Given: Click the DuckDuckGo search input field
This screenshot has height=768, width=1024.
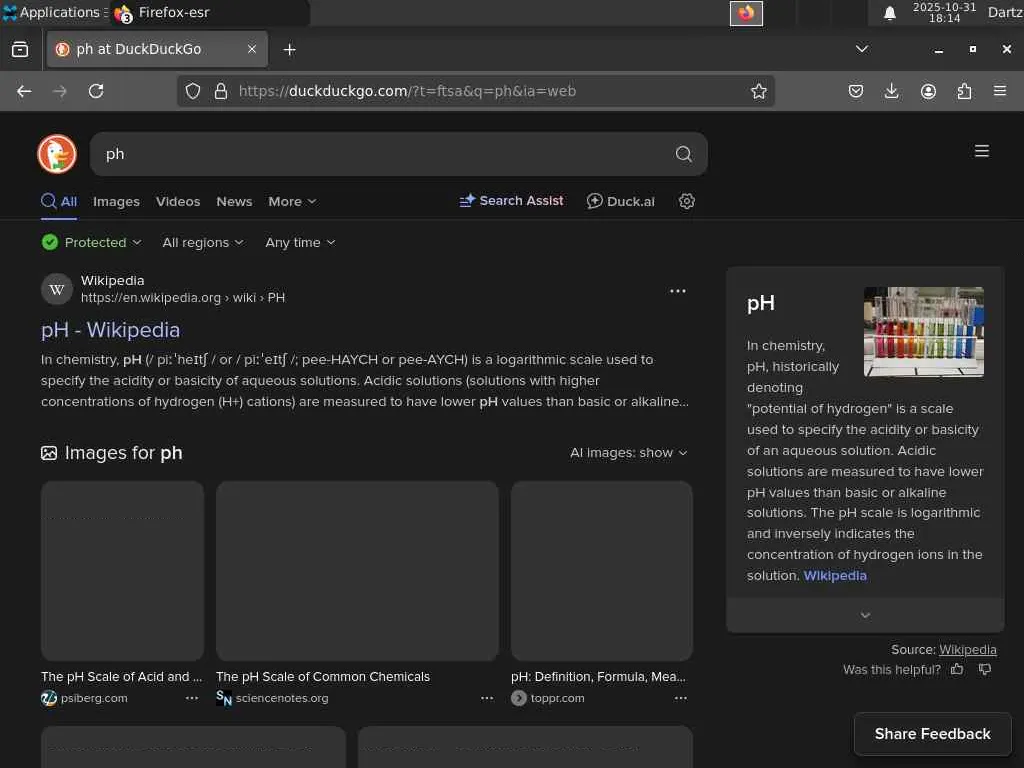Looking at the screenshot, I should [x=385, y=154].
